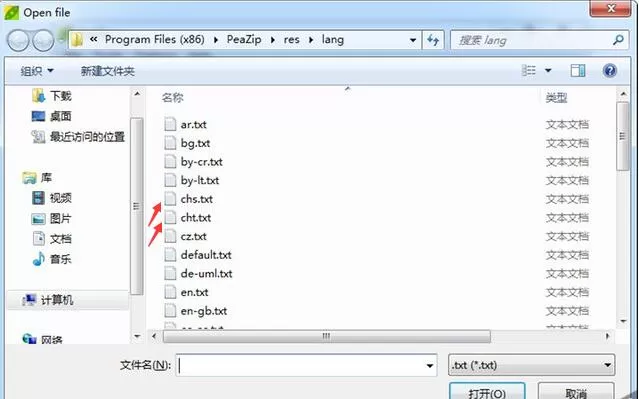Screen dimensions: 639x399
Task: Sort by the 类型 column header
Action: 556,98
